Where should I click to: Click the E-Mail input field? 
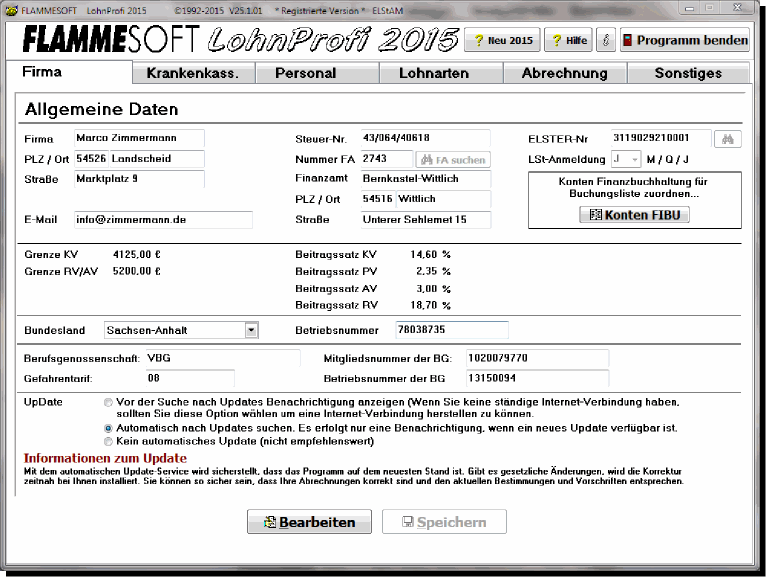coord(163,220)
